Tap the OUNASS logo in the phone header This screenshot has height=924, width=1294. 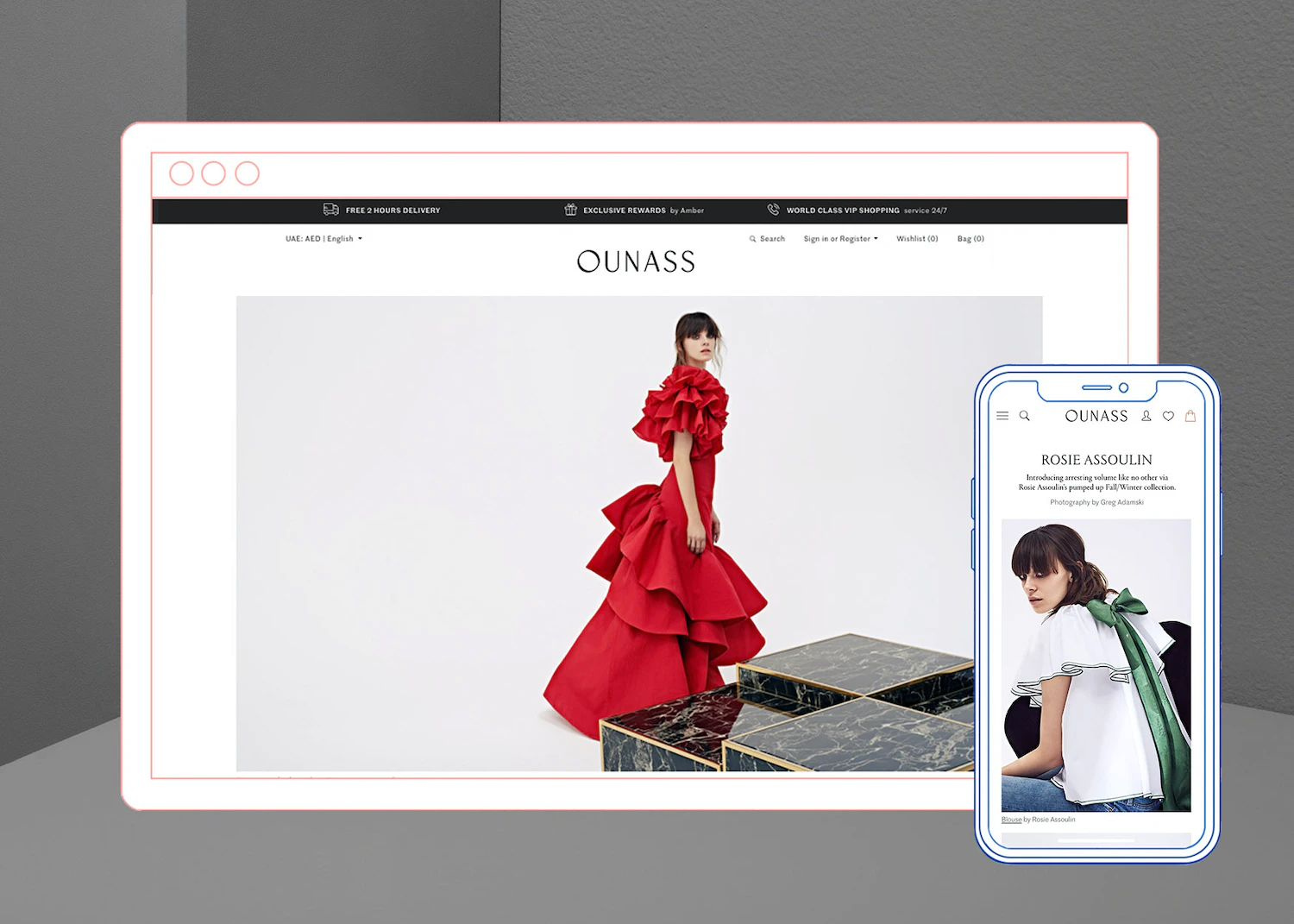(x=1096, y=416)
